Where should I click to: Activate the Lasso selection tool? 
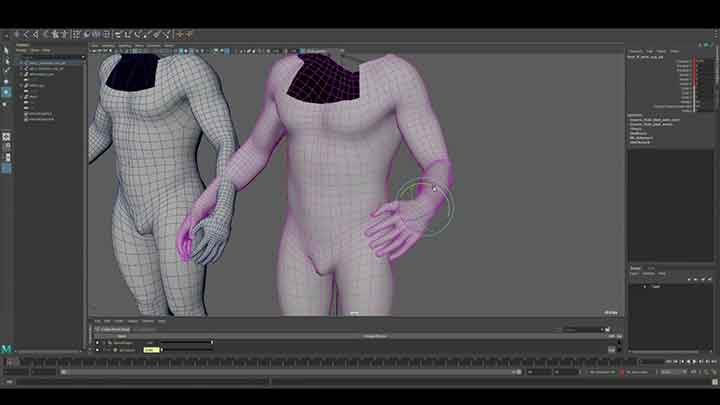[x=6, y=59]
